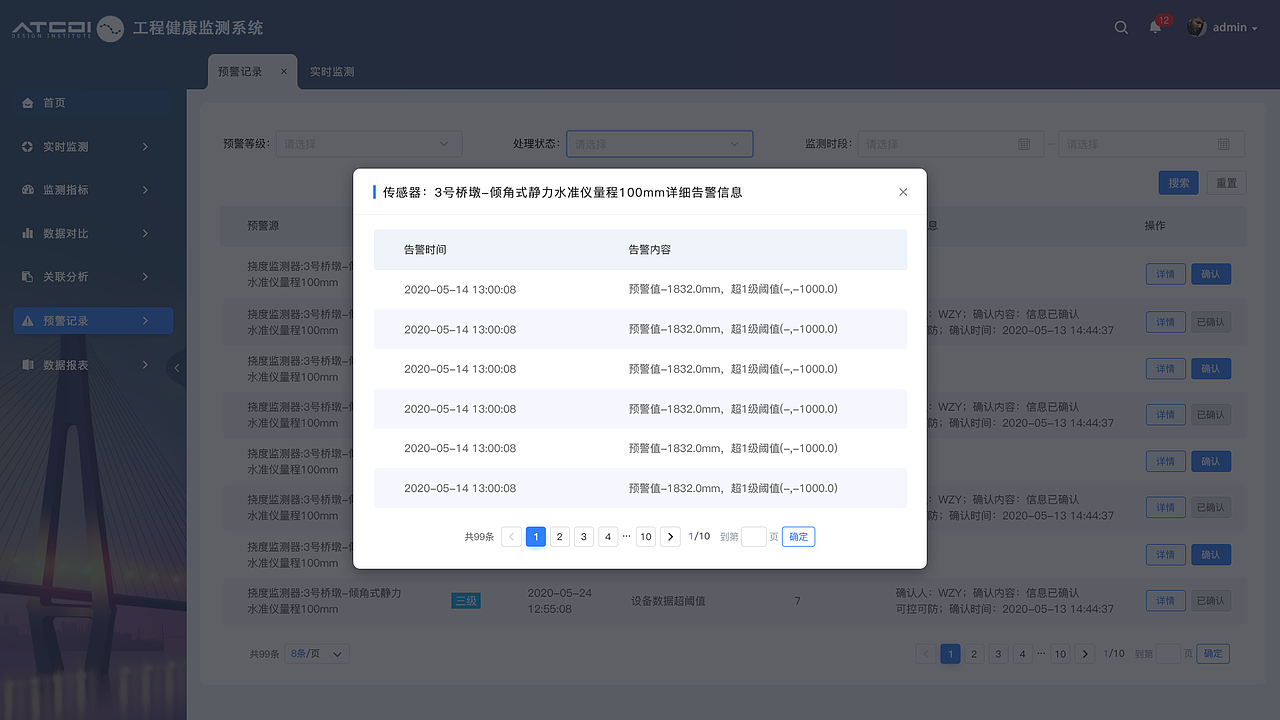
Task: Open 实时监测 sidebar menu
Action: pos(93,147)
